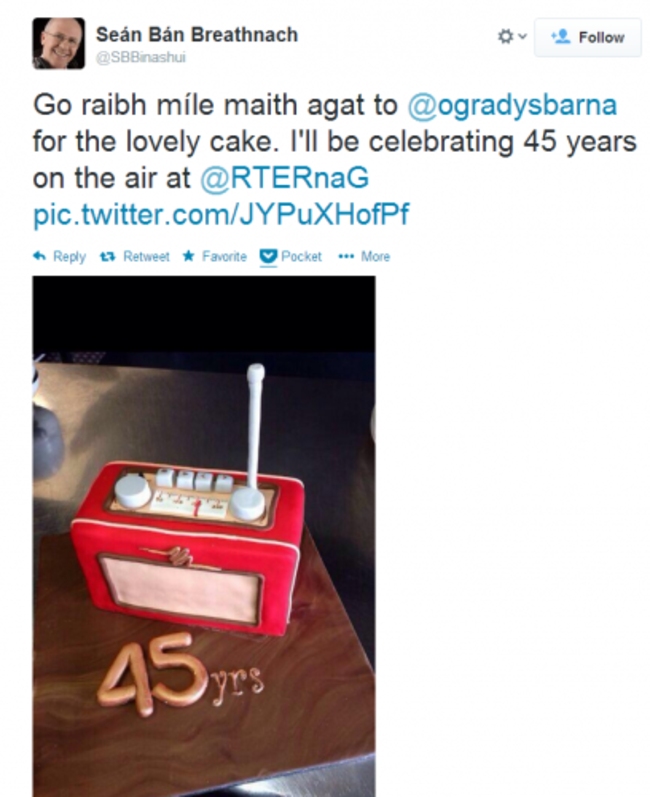Follow Seán Bán Breathnach

[587, 37]
